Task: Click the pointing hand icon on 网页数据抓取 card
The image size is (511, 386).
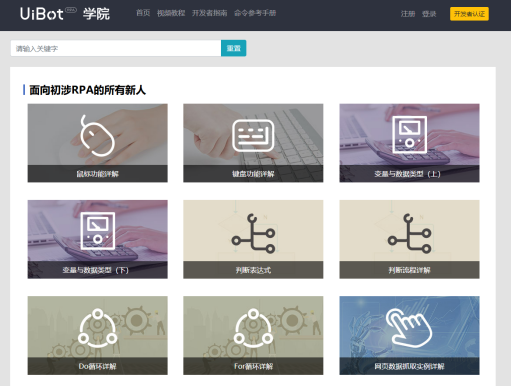Action: pyautogui.click(x=409, y=328)
